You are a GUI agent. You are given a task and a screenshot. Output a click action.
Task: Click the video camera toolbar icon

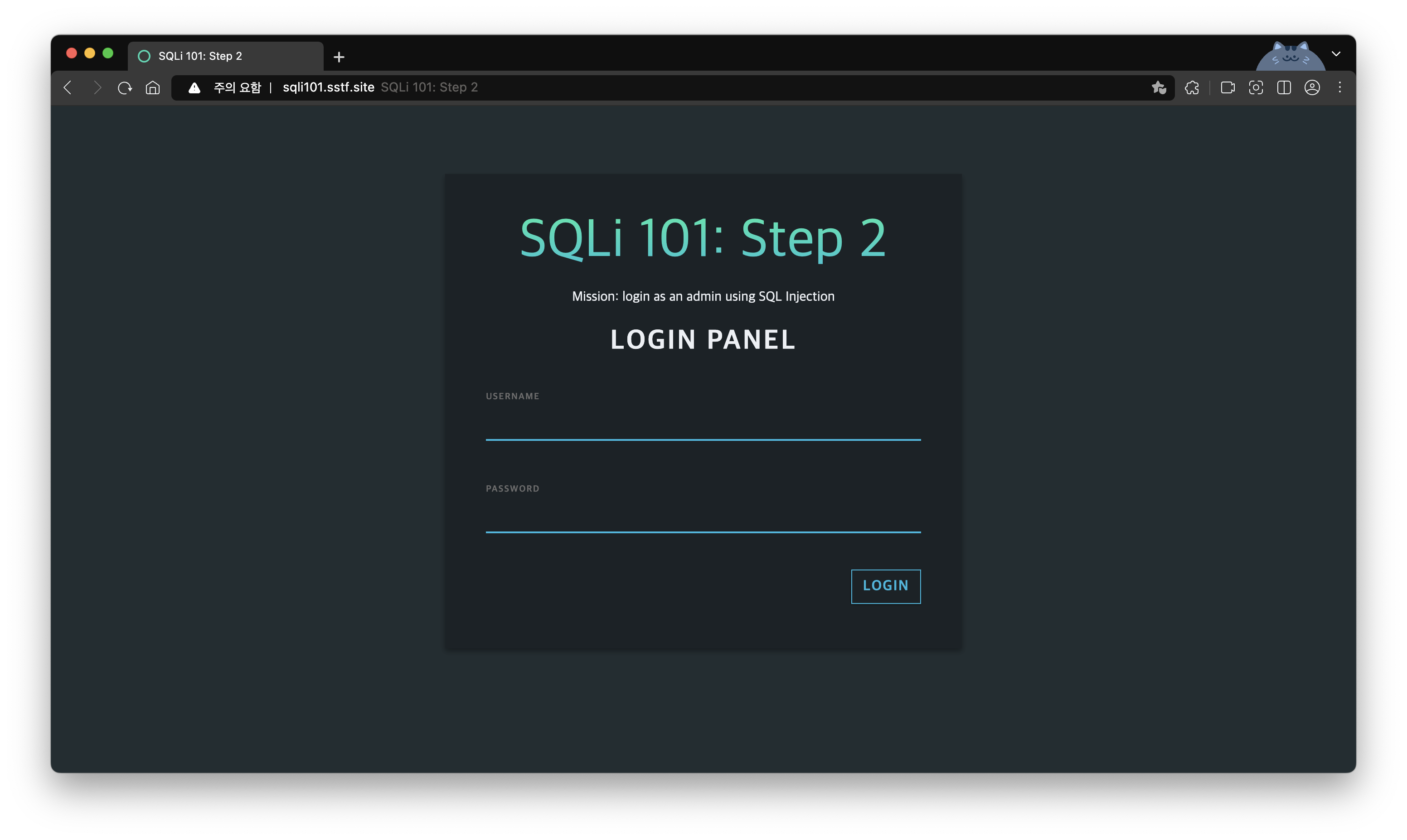click(x=1227, y=88)
